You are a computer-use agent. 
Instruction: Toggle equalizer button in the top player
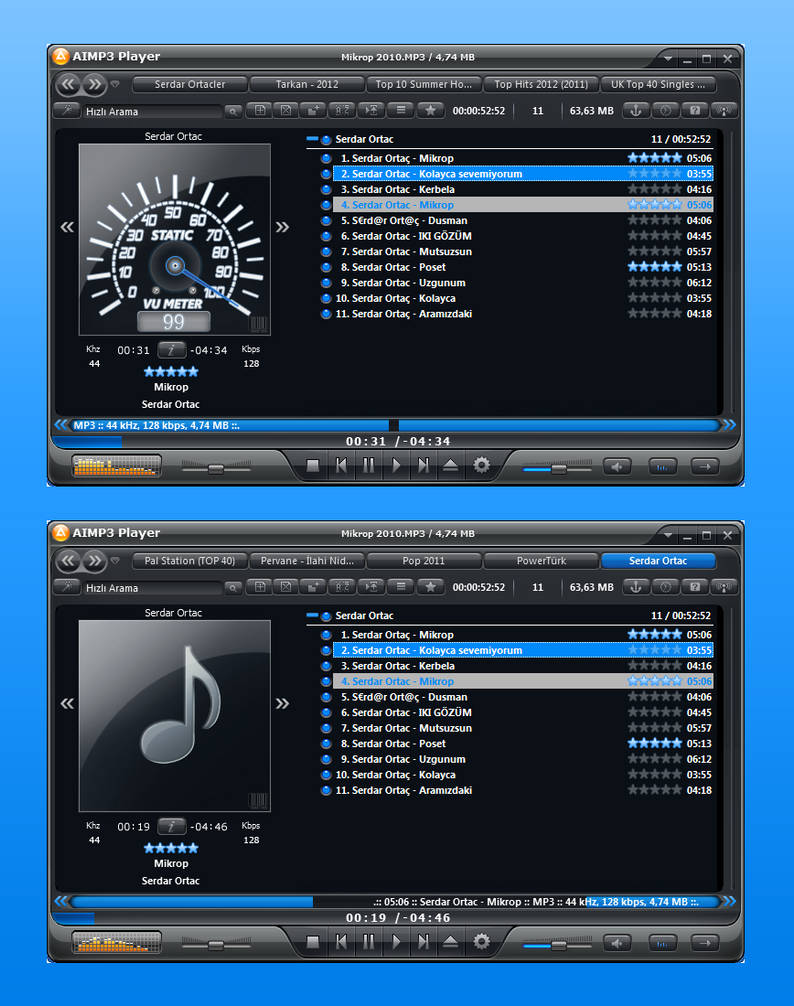[663, 467]
